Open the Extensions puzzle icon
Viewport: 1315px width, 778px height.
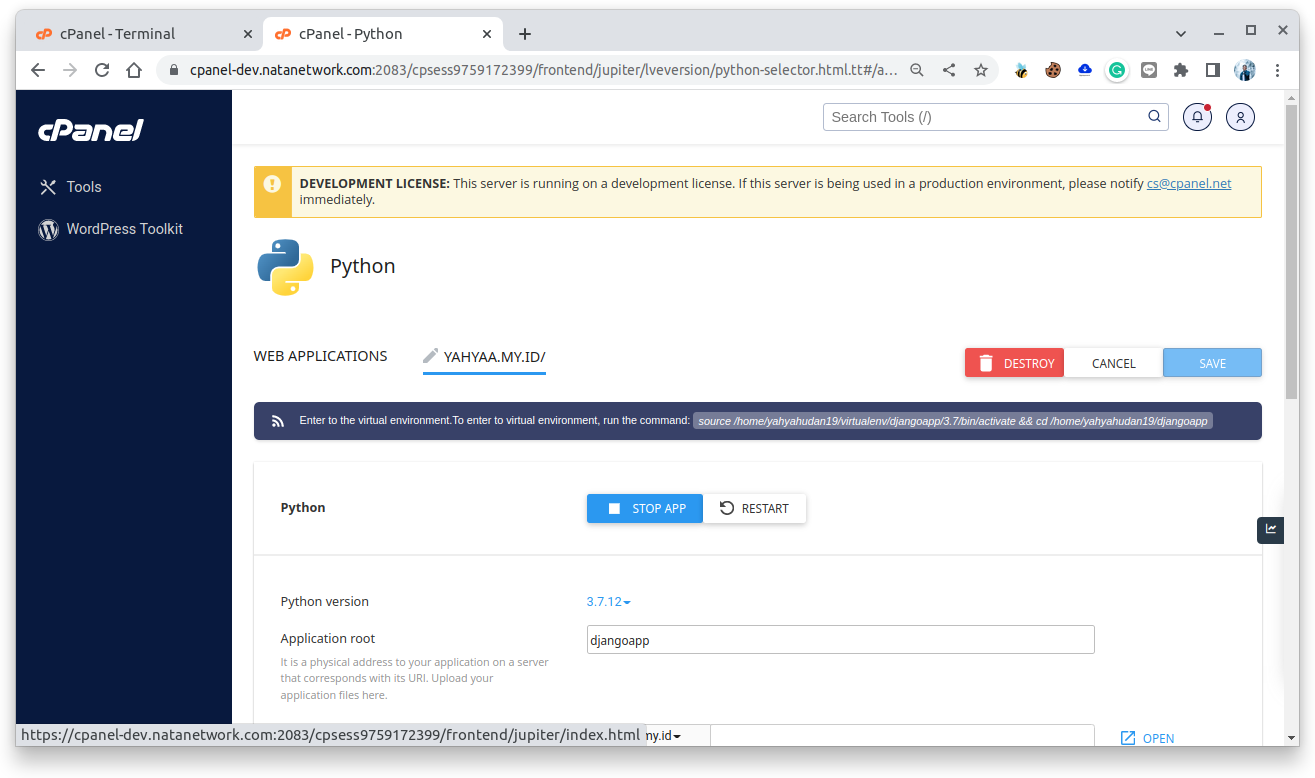1181,70
